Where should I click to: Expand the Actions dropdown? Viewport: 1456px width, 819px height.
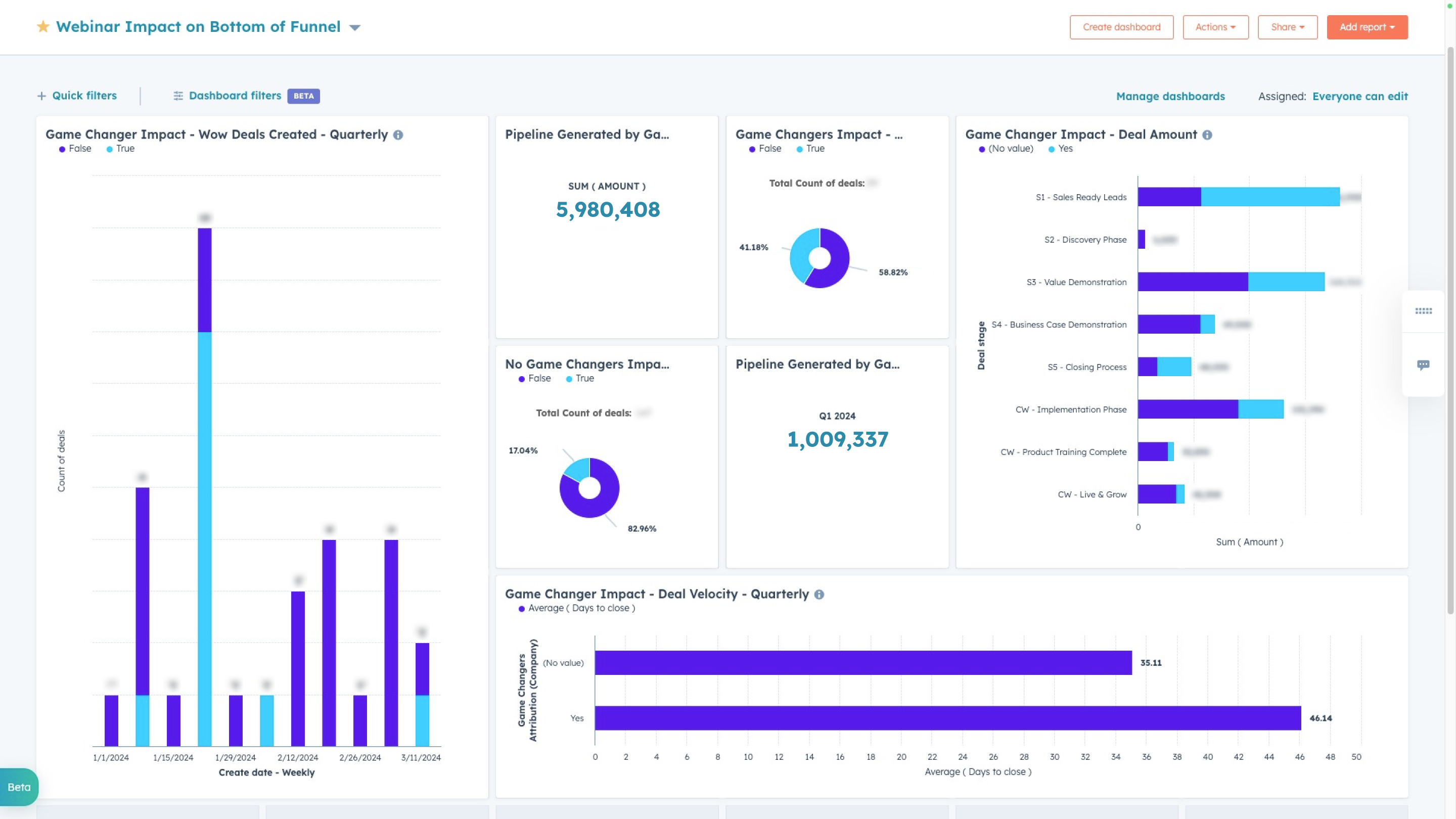1215,27
